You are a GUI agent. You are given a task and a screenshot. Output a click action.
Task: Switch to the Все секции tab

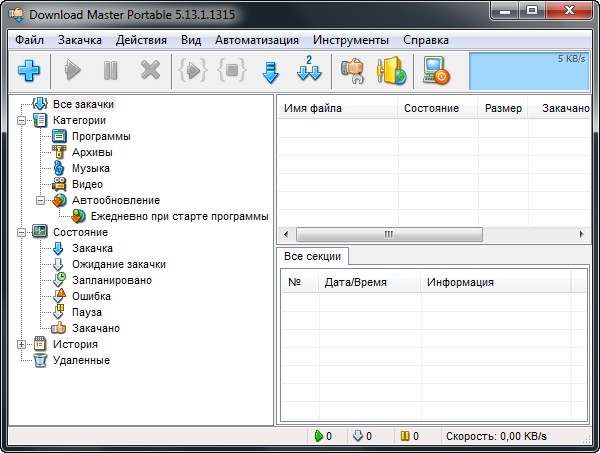click(x=312, y=257)
